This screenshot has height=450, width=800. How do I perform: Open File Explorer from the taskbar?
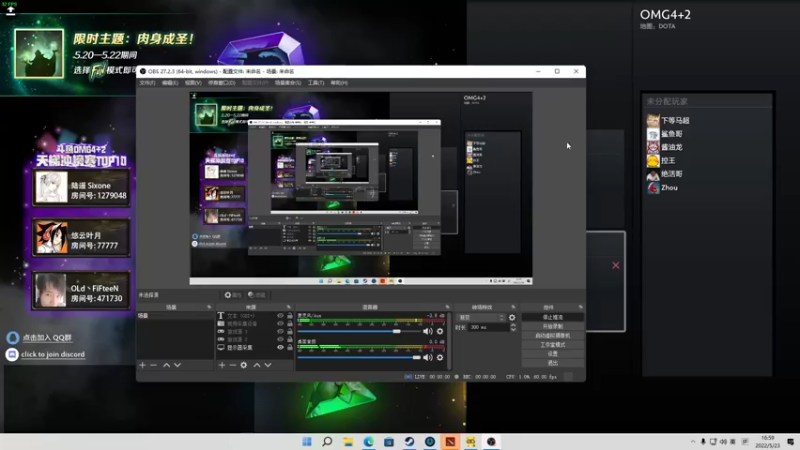(348, 441)
